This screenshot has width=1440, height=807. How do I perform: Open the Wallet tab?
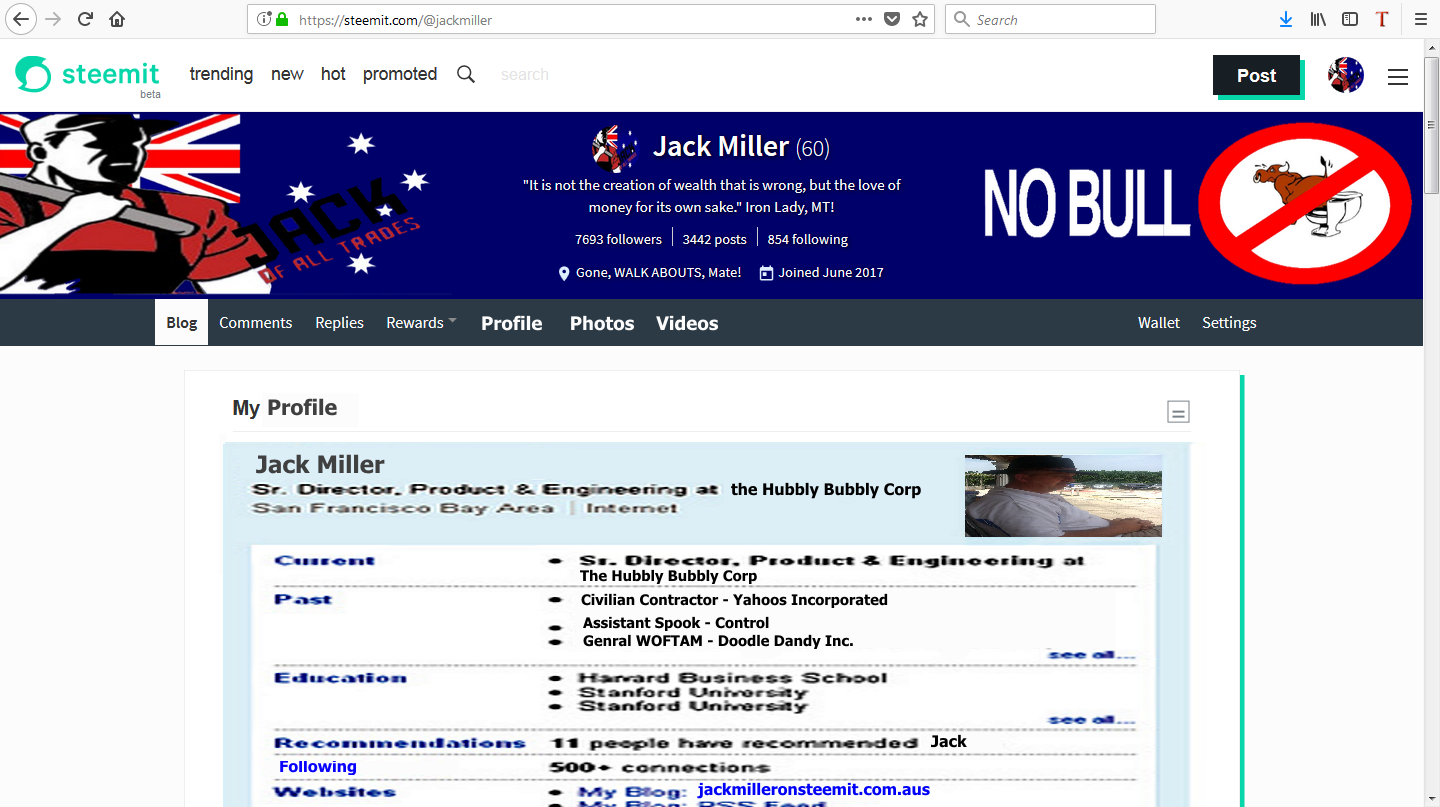click(1159, 322)
